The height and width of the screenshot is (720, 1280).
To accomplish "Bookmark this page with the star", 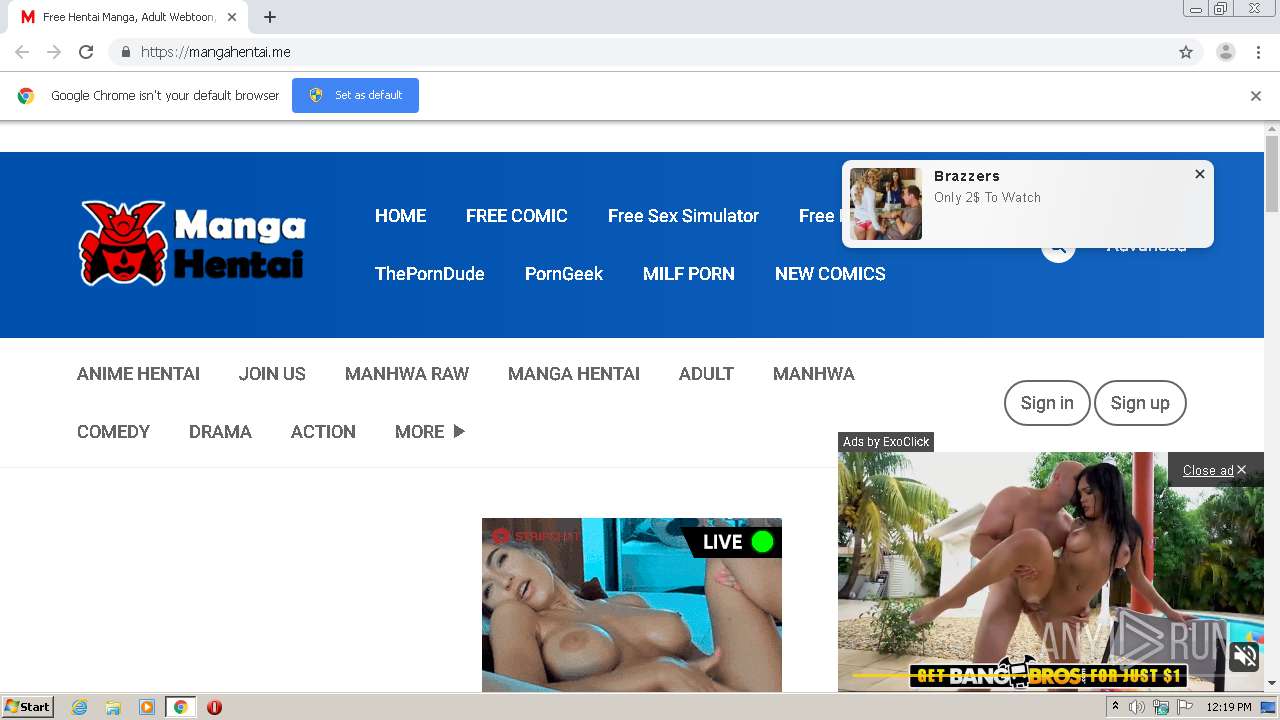I will click(1186, 52).
